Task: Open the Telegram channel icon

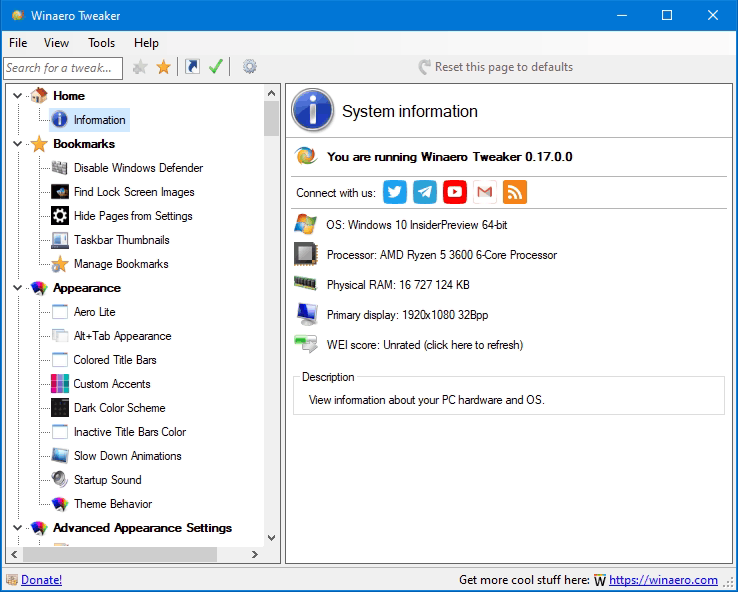Action: pyautogui.click(x=425, y=192)
